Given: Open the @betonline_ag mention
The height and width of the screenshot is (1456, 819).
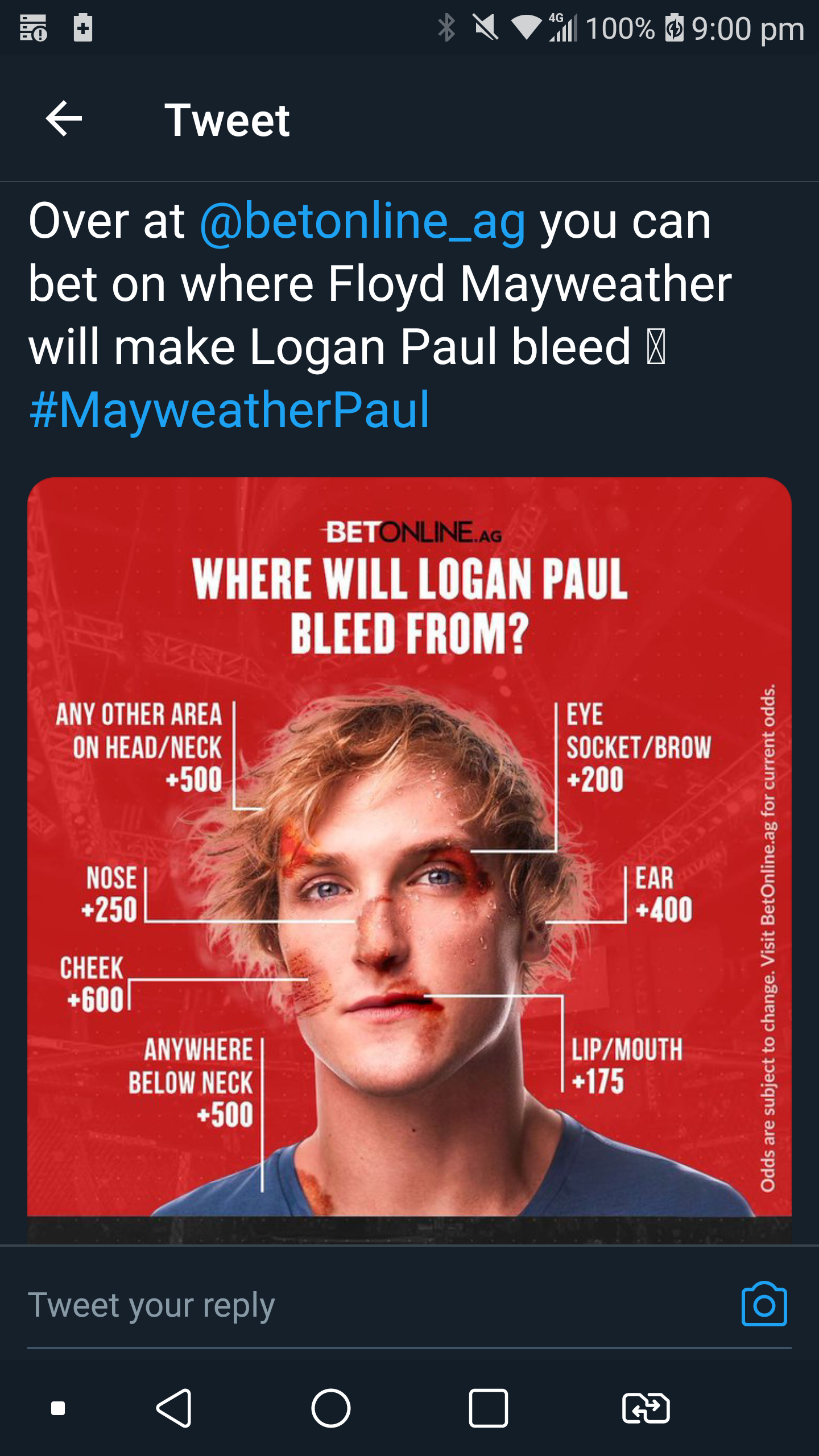Looking at the screenshot, I should click(362, 221).
